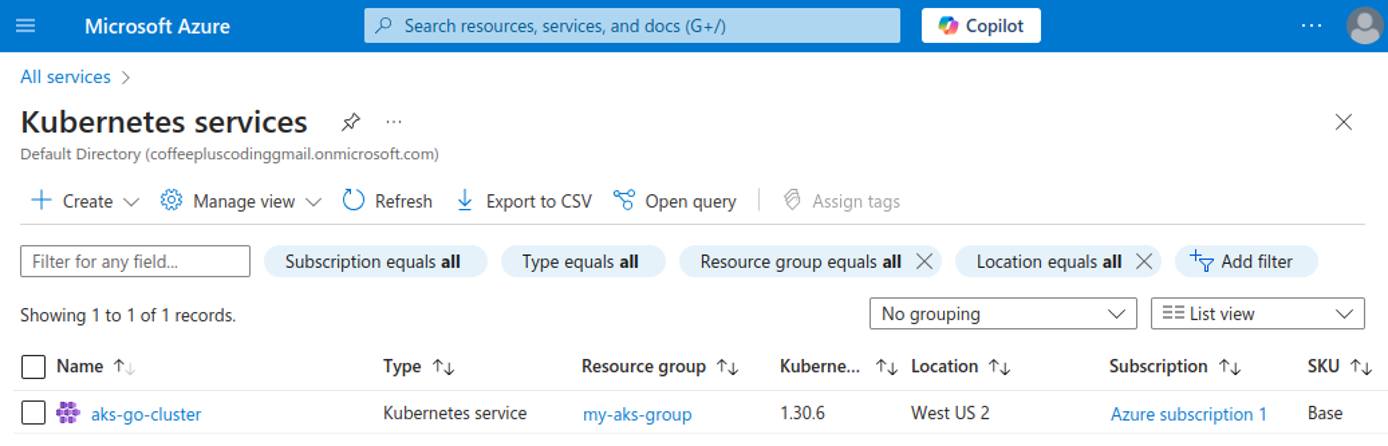
Task: Remove the Resource group filter
Action: (x=924, y=261)
